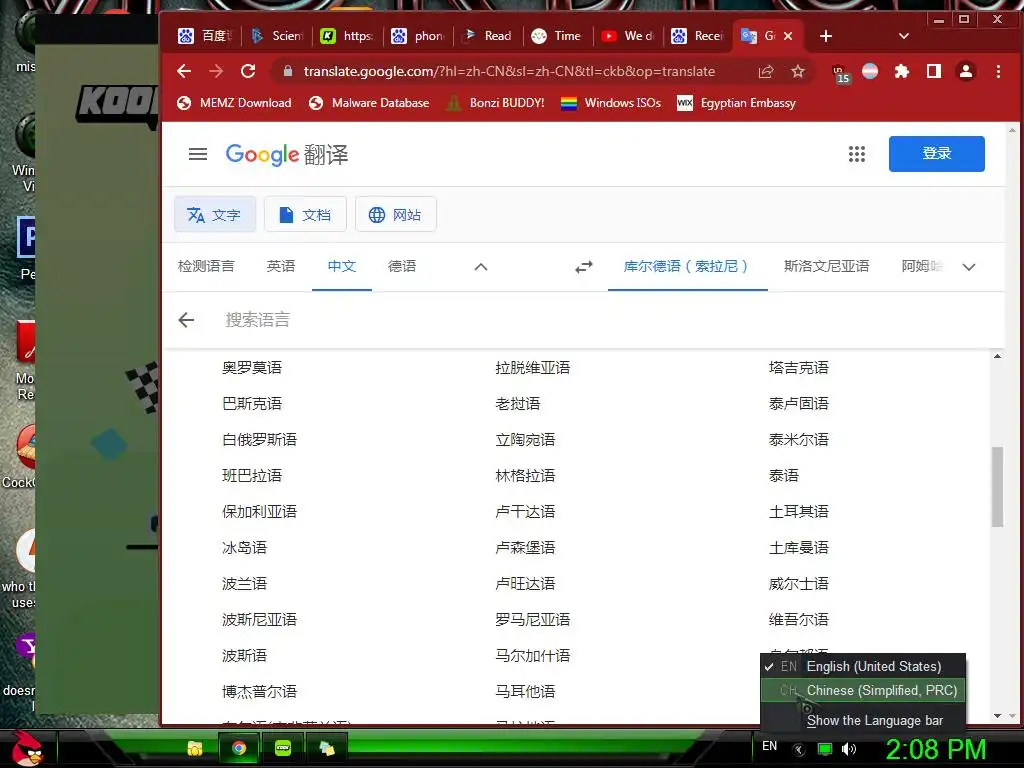Share this page from address bar
The width and height of the screenshot is (1024, 768).
pos(765,71)
